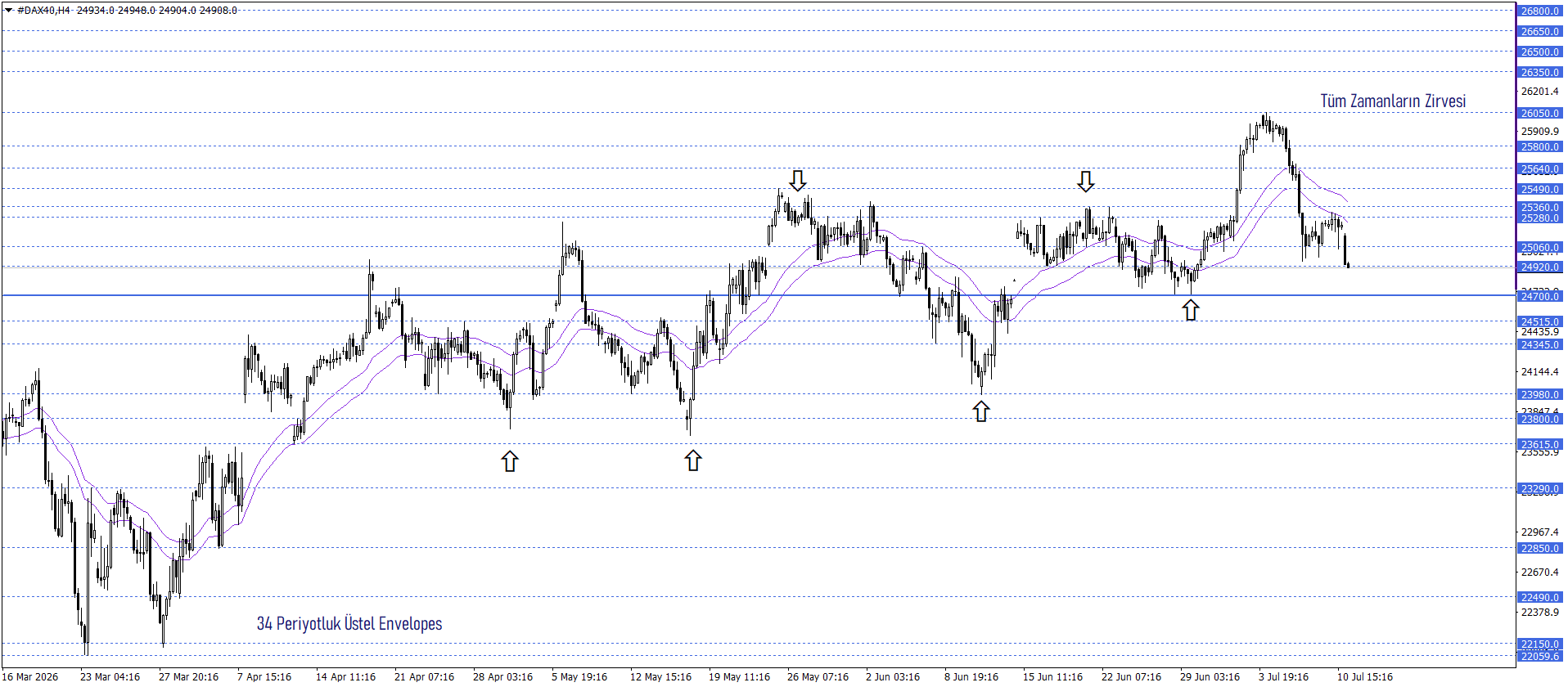Screen dimensions: 1568x687
Task: Click the 27 Mar 20:16 time label
Action: 188,677
